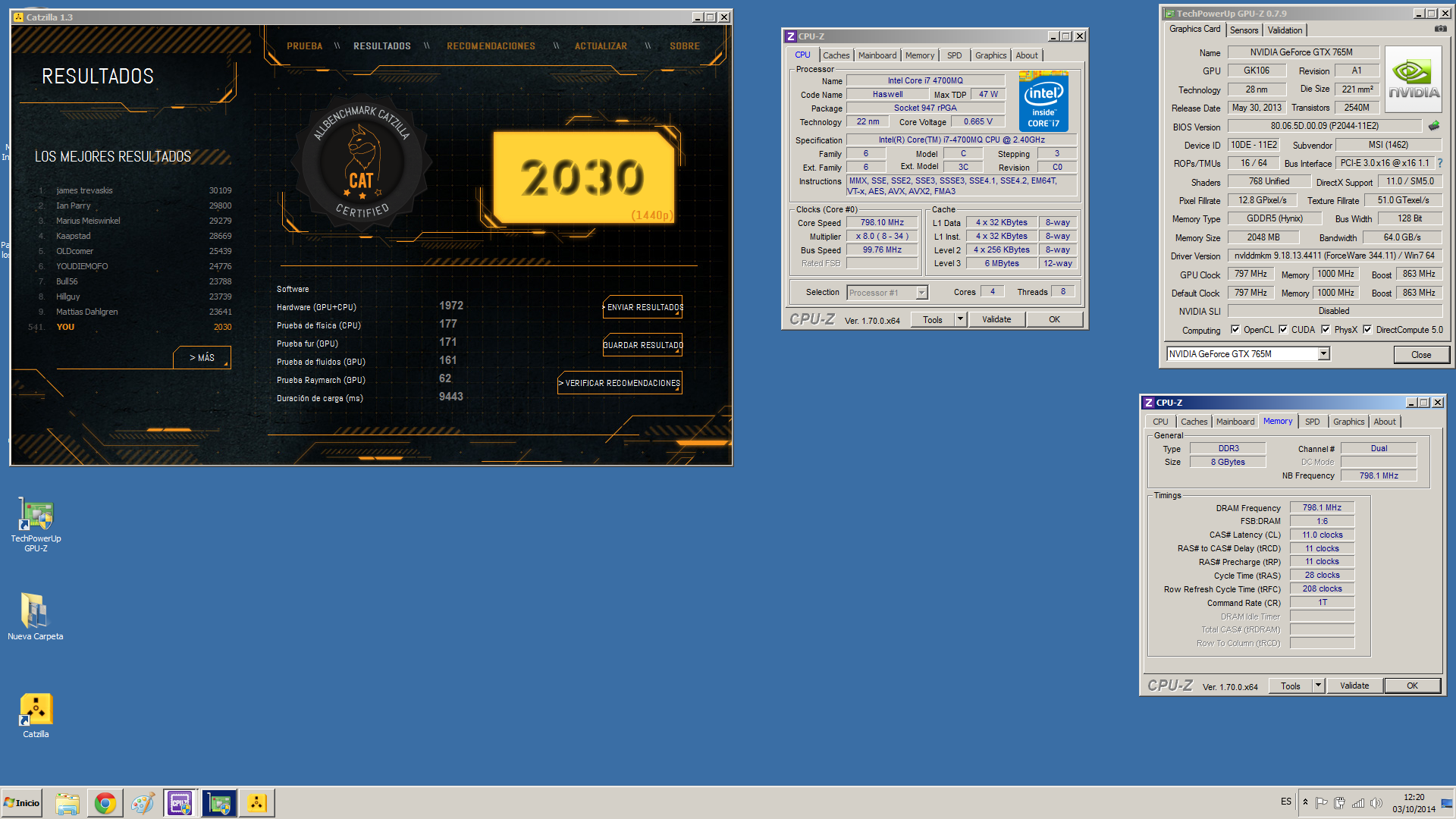1456x819 pixels.
Task: Click DRAM Frequency value 798.1 MHz
Action: (x=1322, y=507)
